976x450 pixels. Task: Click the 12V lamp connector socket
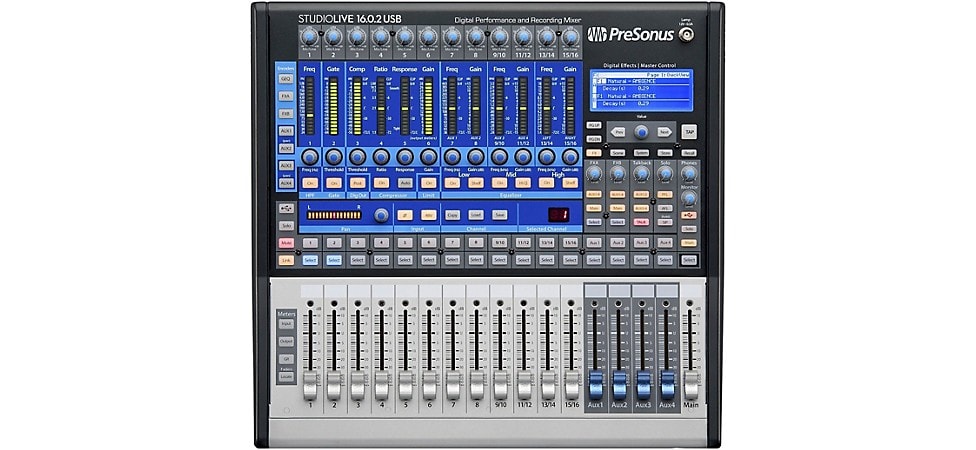(x=685, y=34)
